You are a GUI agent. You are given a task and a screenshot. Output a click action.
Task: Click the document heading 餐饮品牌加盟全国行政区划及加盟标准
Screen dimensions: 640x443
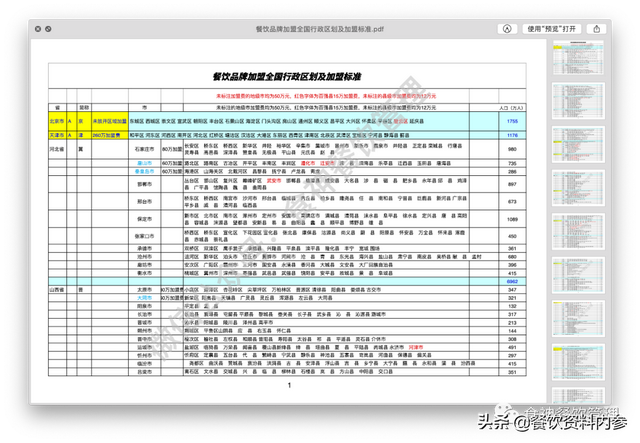[287, 76]
